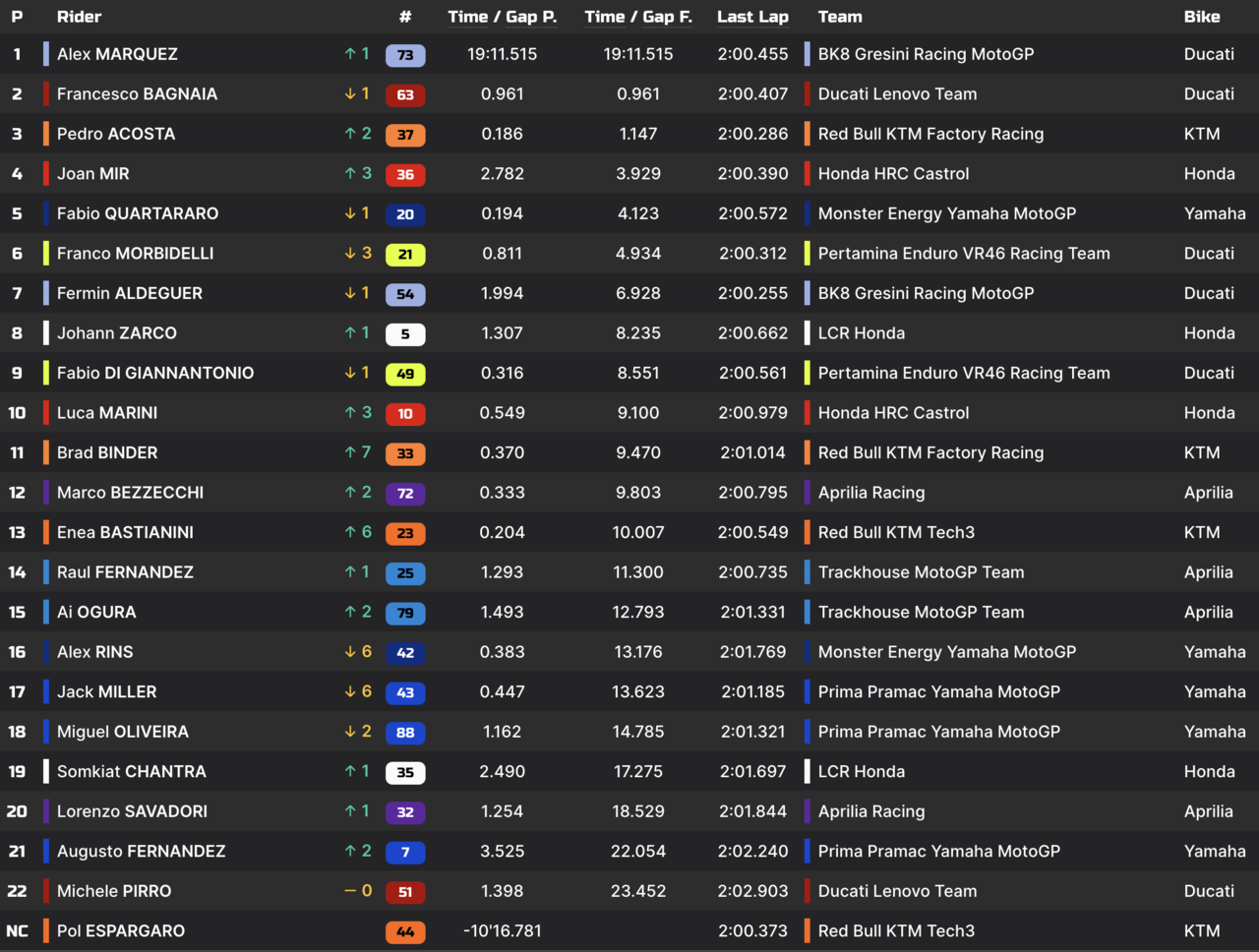
Task: Click the Time / Gap P. column header
Action: pyautogui.click(x=502, y=17)
